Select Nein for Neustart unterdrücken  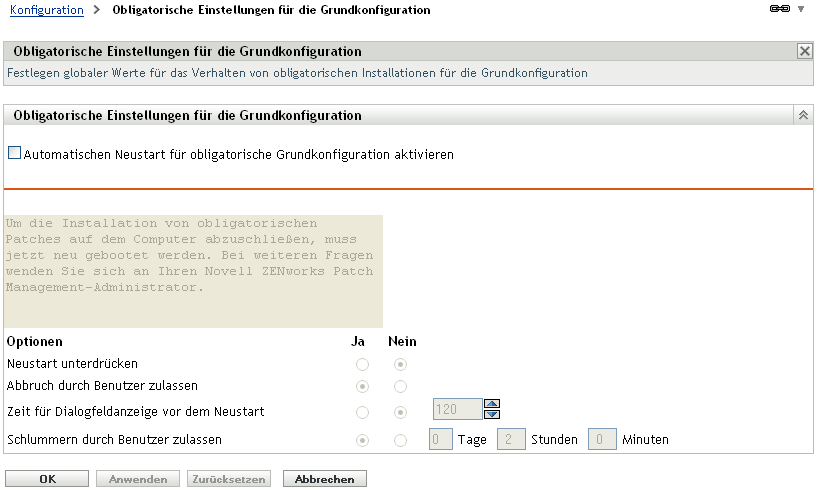(x=400, y=364)
